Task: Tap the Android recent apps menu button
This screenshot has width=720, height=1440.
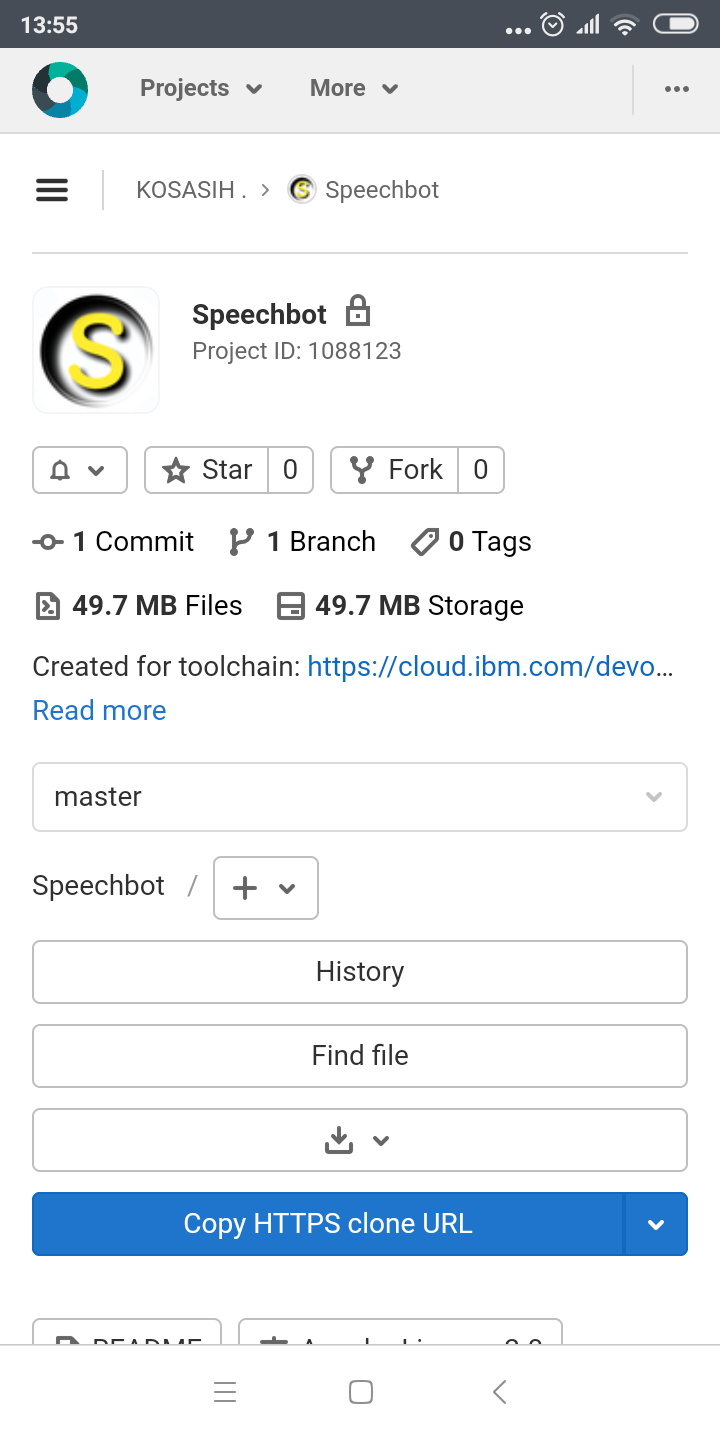Action: pyautogui.click(x=225, y=1392)
